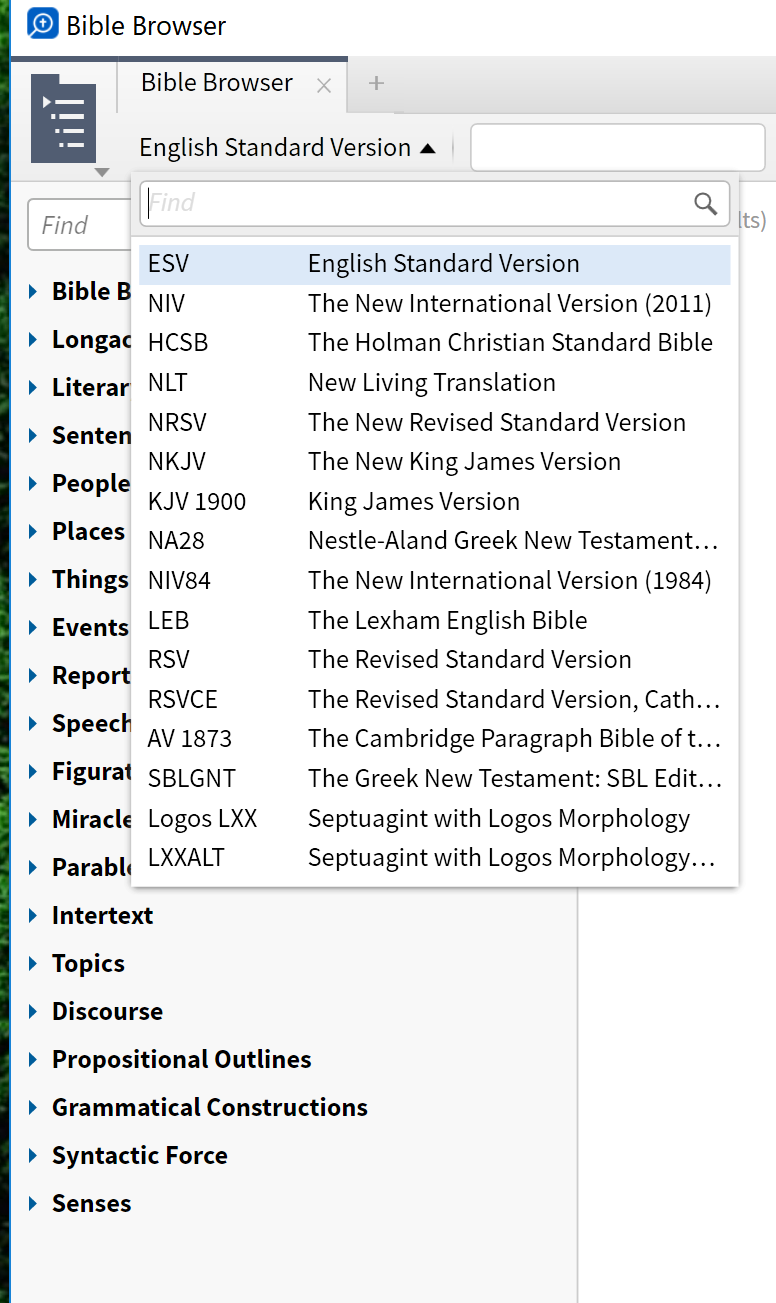The height and width of the screenshot is (1303, 776).
Task: Click the reference box beside version selector
Action: 617,148
